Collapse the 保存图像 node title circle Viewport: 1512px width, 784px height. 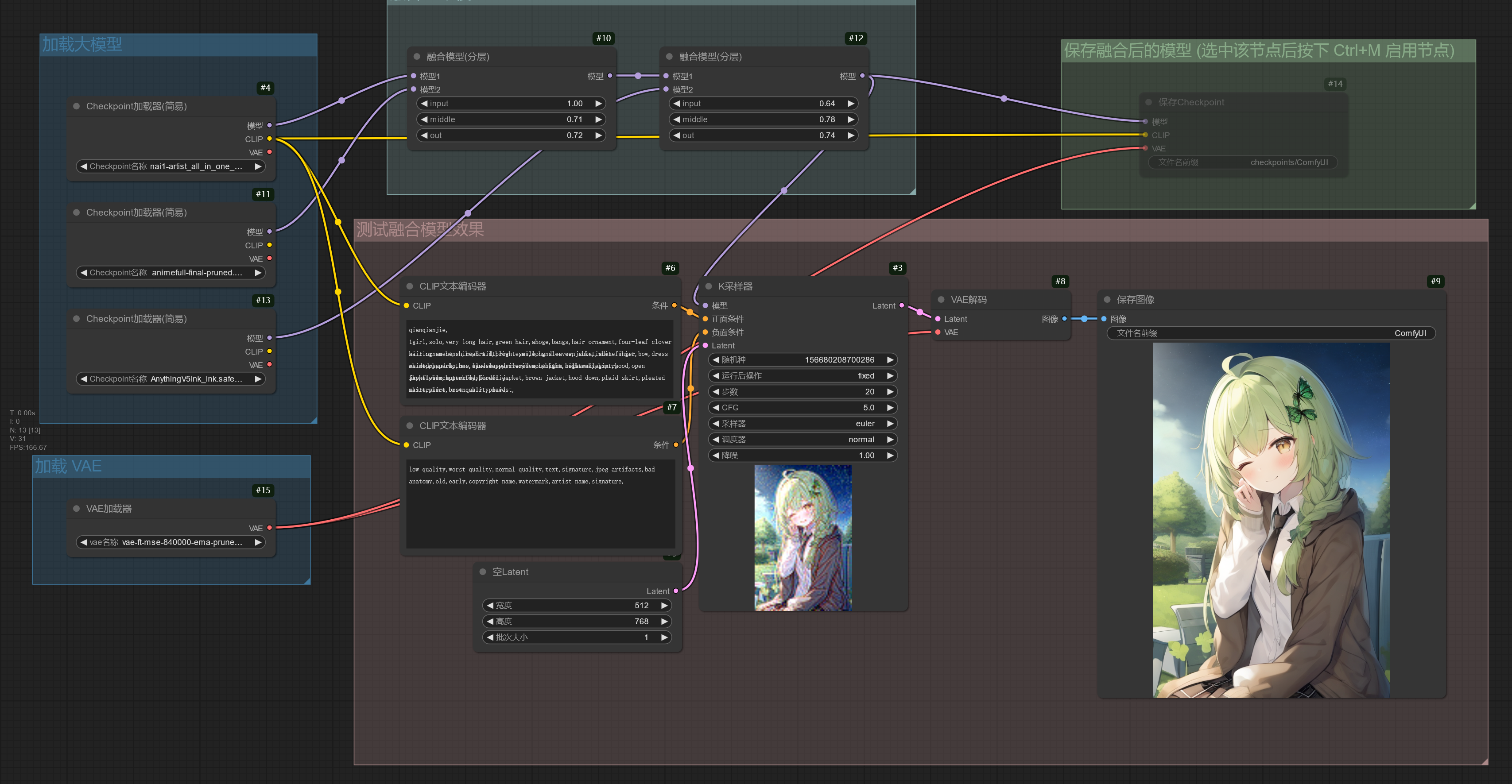1107,299
